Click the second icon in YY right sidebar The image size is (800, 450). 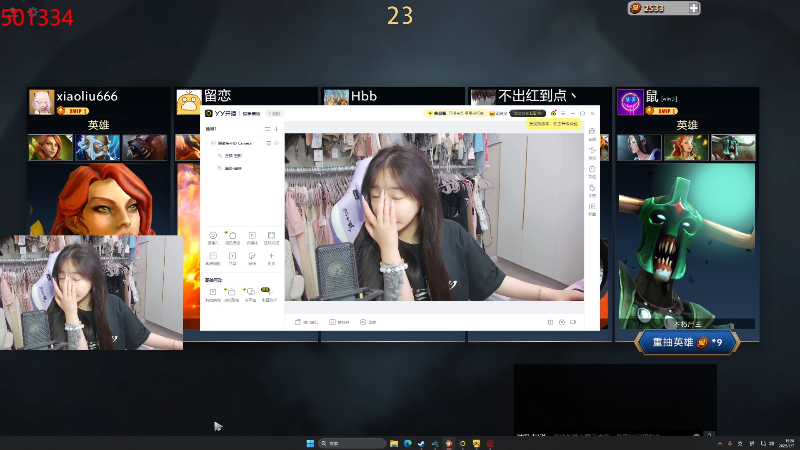(592, 153)
